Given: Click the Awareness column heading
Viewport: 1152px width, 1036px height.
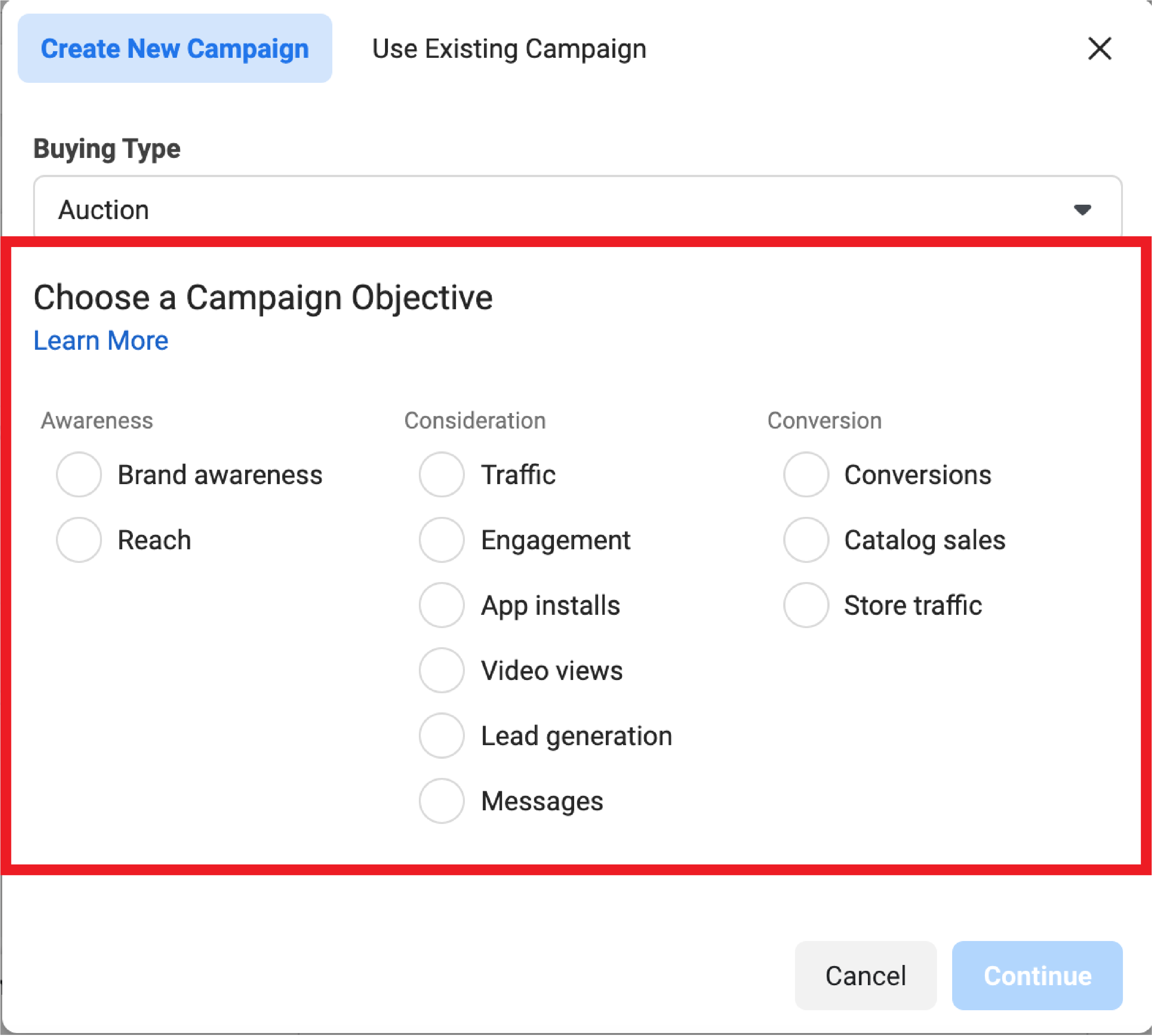Looking at the screenshot, I should tap(97, 421).
